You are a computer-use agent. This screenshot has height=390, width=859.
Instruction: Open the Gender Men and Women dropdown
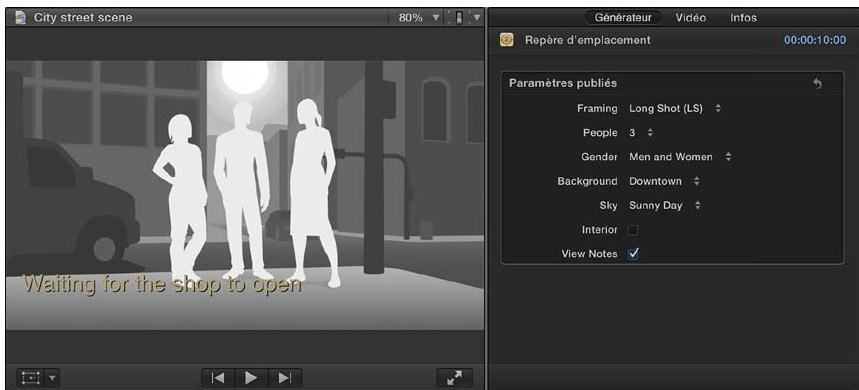click(x=680, y=157)
